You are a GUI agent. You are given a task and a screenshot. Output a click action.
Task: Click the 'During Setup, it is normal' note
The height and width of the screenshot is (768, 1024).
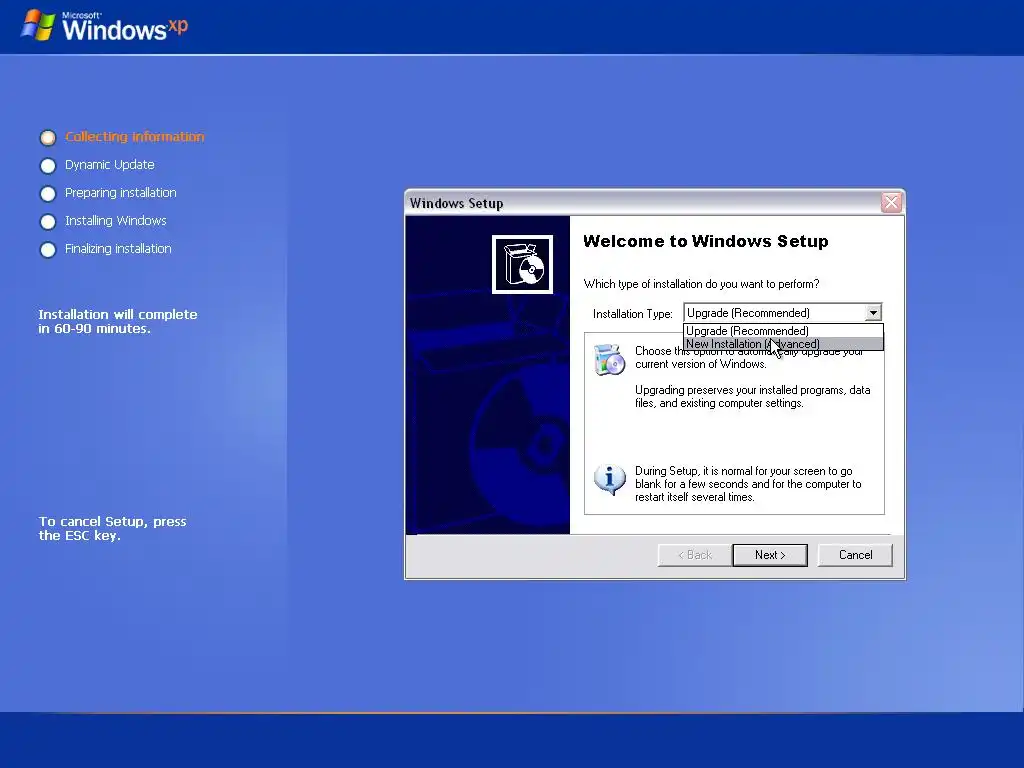click(x=748, y=484)
